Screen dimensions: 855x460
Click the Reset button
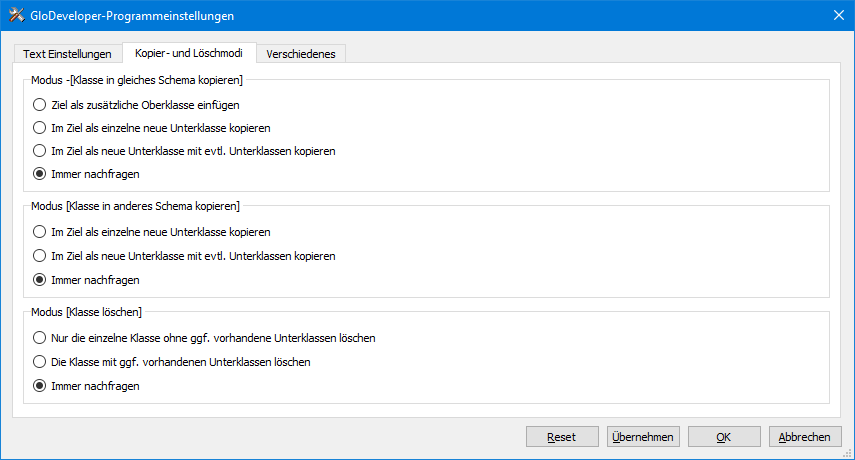click(562, 437)
